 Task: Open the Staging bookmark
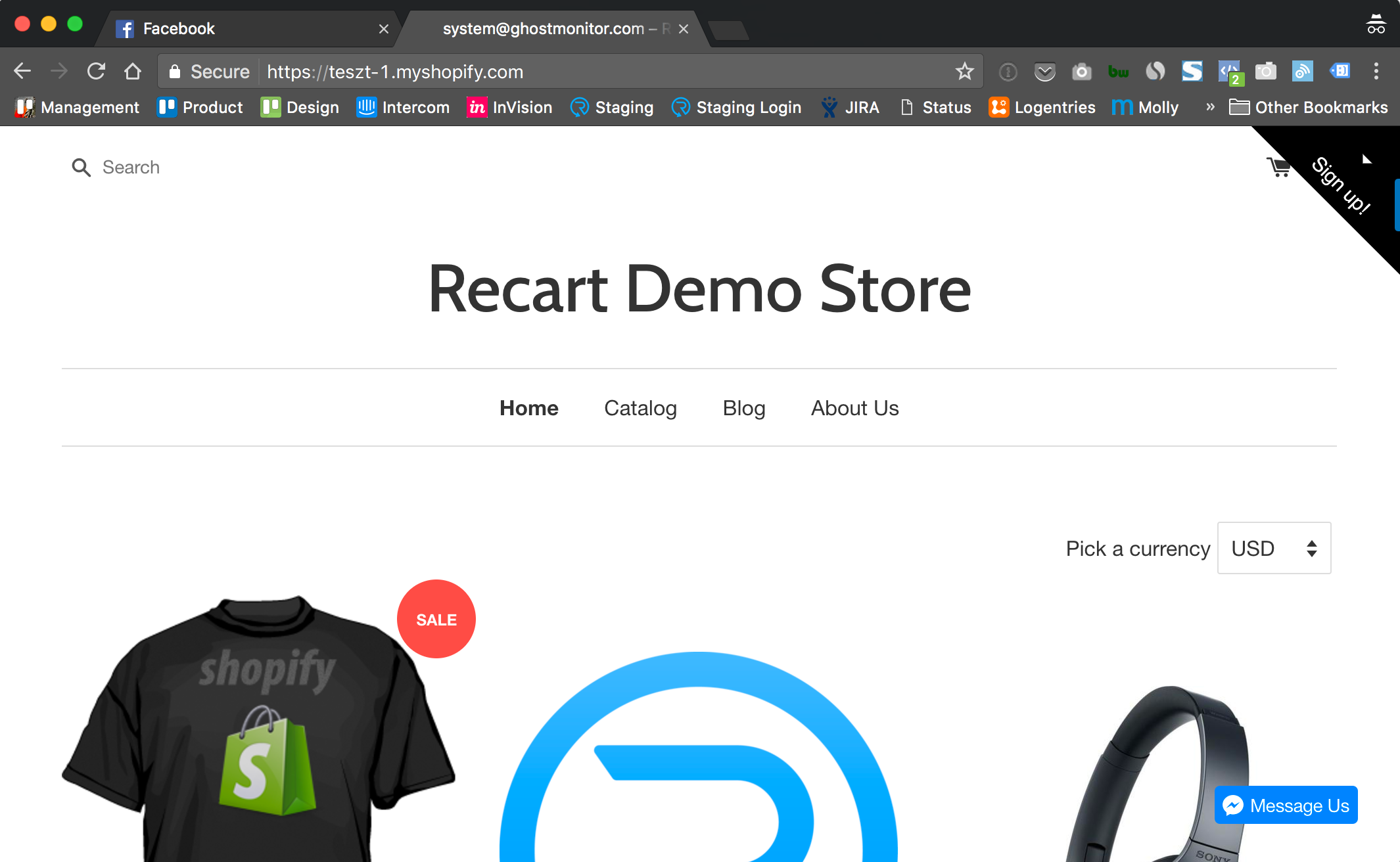(612, 107)
